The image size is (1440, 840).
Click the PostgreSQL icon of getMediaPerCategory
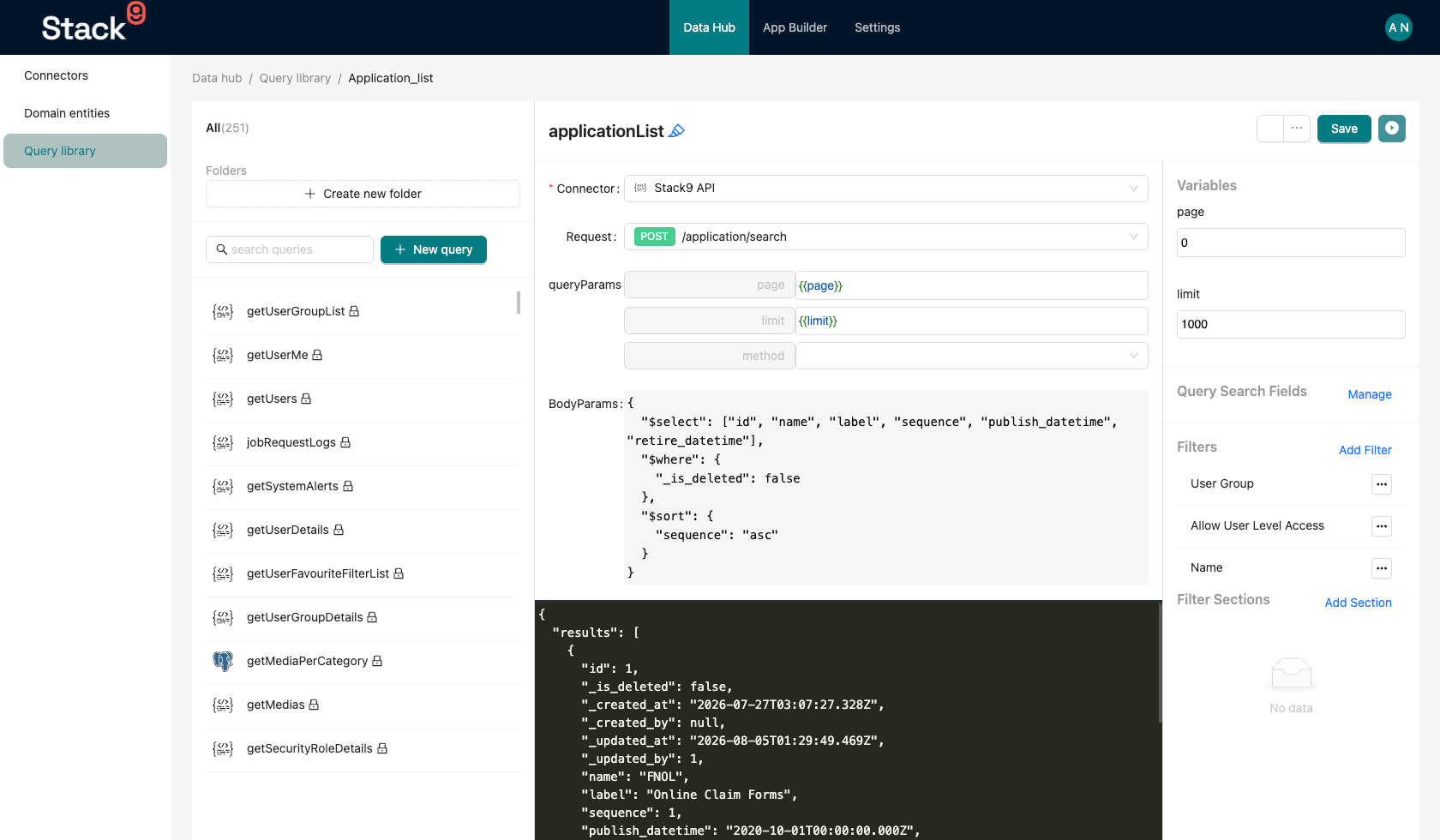tap(223, 661)
